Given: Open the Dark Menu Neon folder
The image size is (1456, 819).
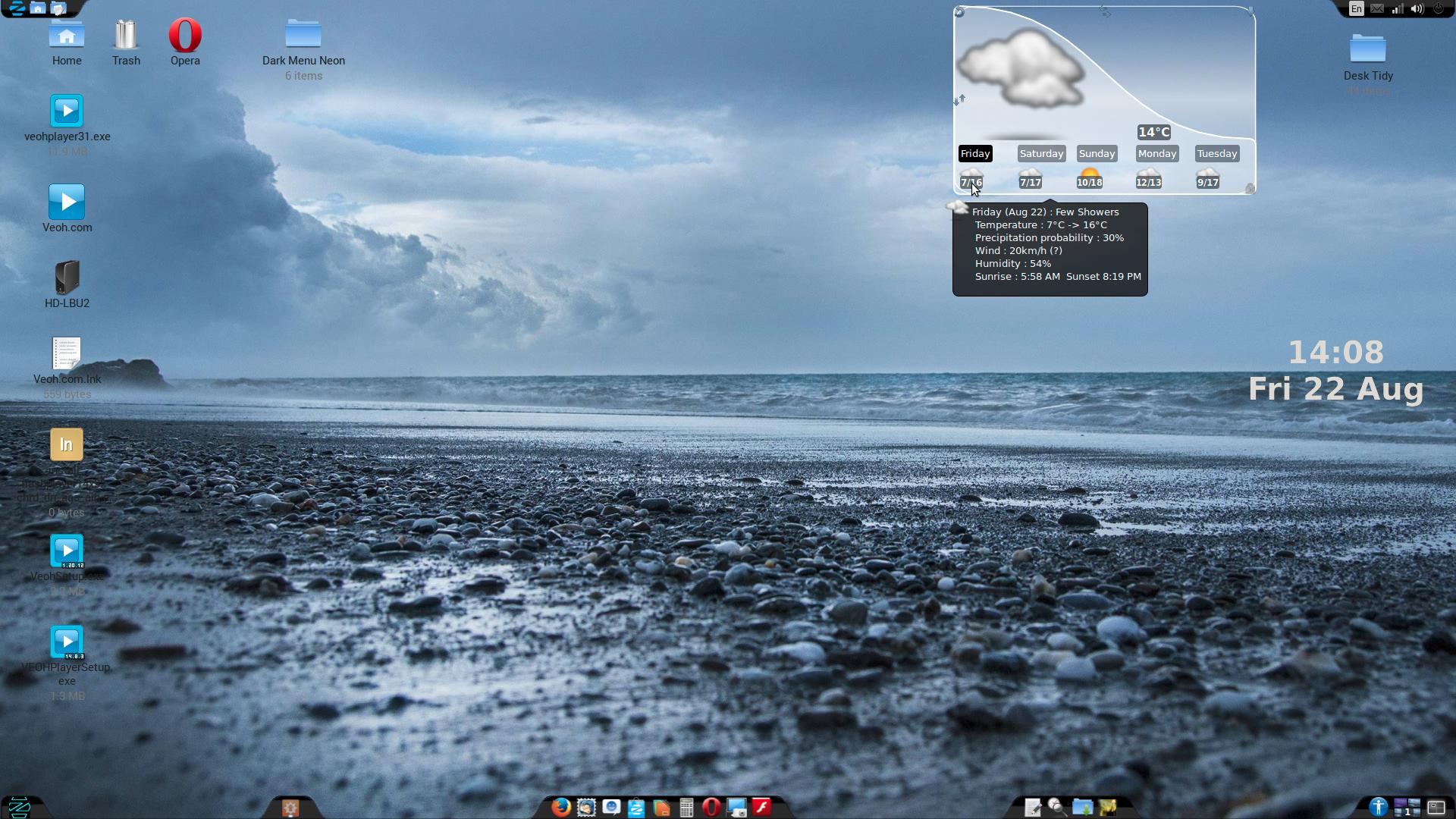Looking at the screenshot, I should coord(303,36).
